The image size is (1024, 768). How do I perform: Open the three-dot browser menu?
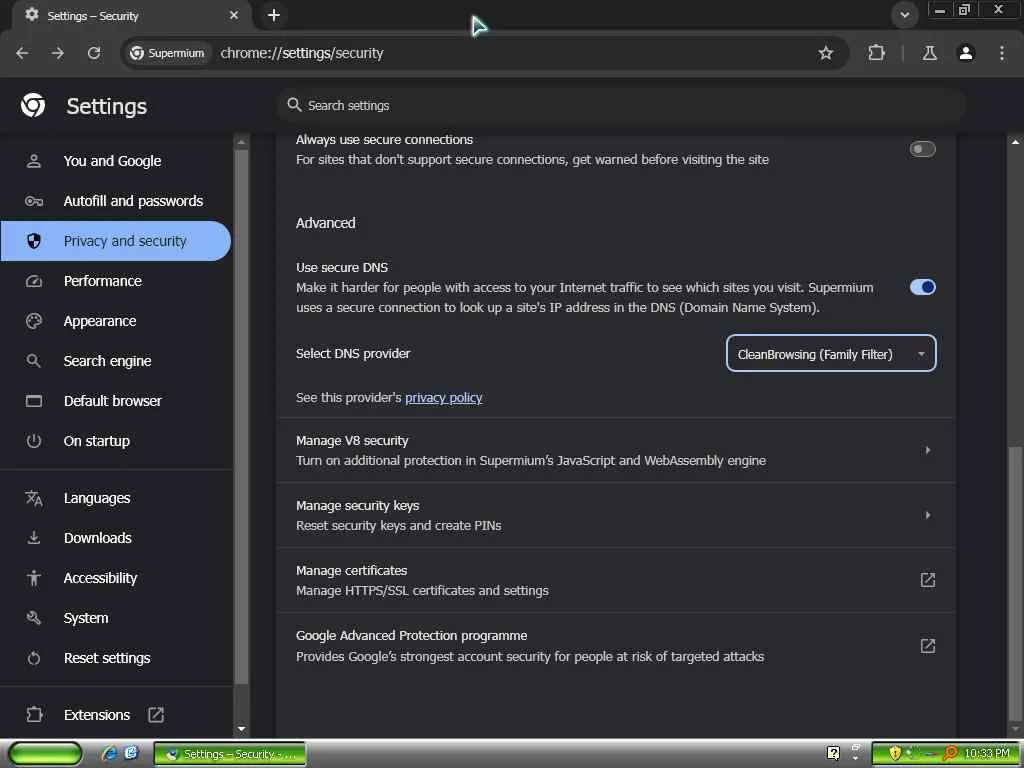[x=1002, y=53]
